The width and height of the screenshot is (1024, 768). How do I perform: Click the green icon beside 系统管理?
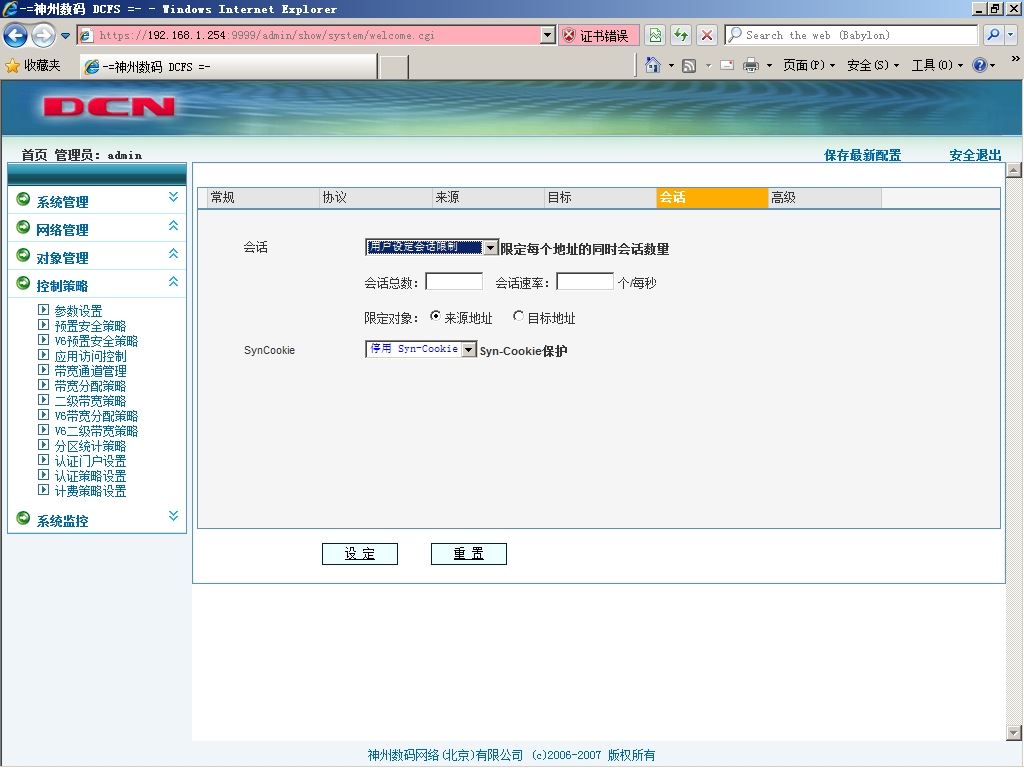pos(23,199)
